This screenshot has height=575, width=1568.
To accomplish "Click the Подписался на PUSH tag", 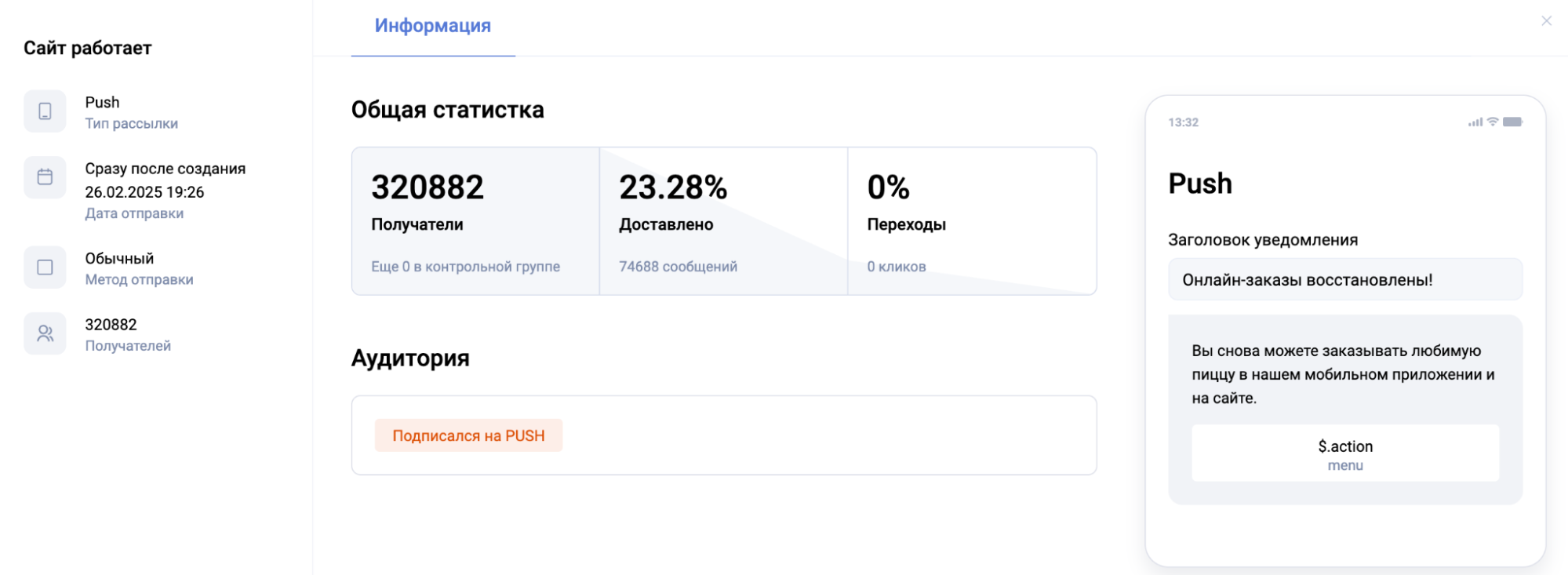I will click(468, 435).
